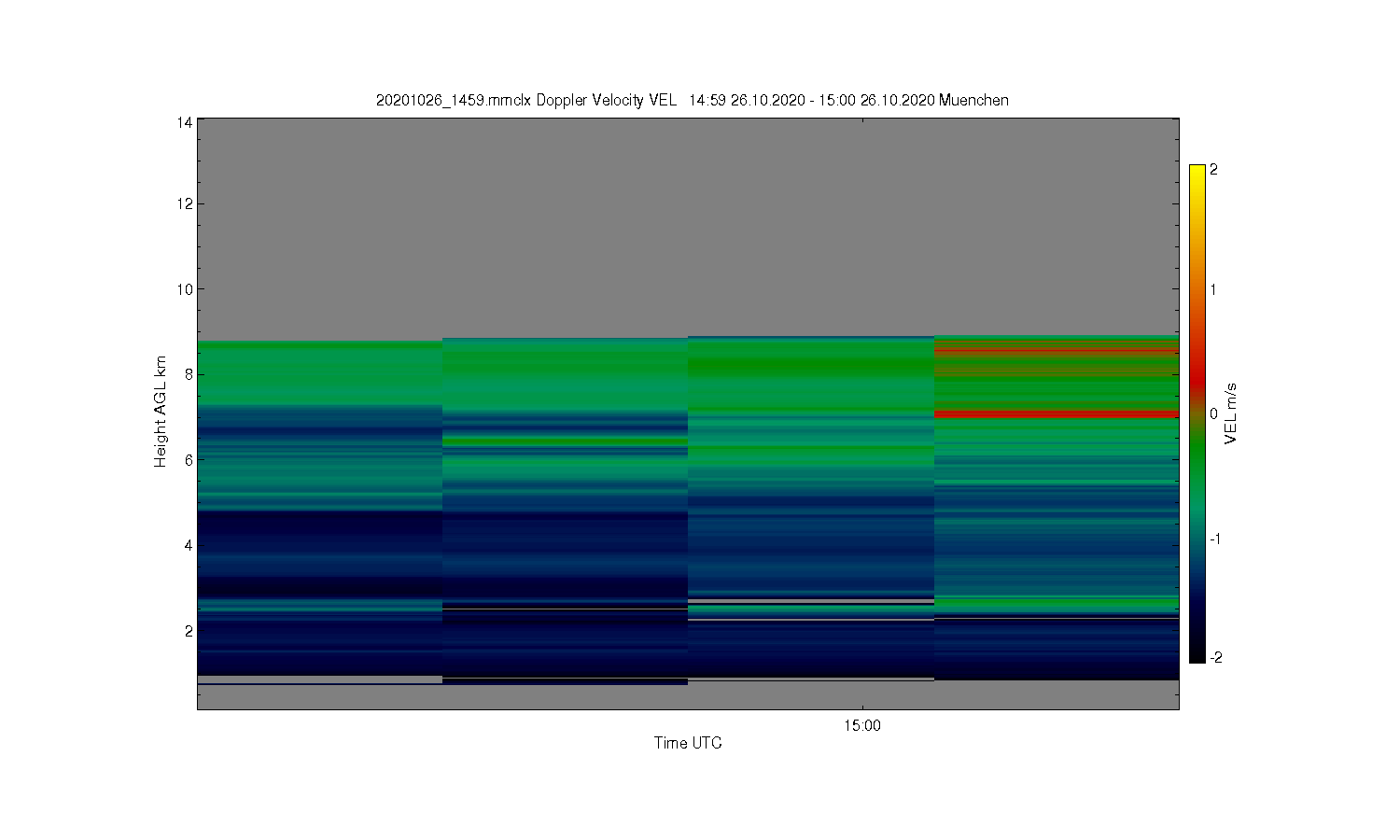Click the colorbar label -1

coord(1215,539)
